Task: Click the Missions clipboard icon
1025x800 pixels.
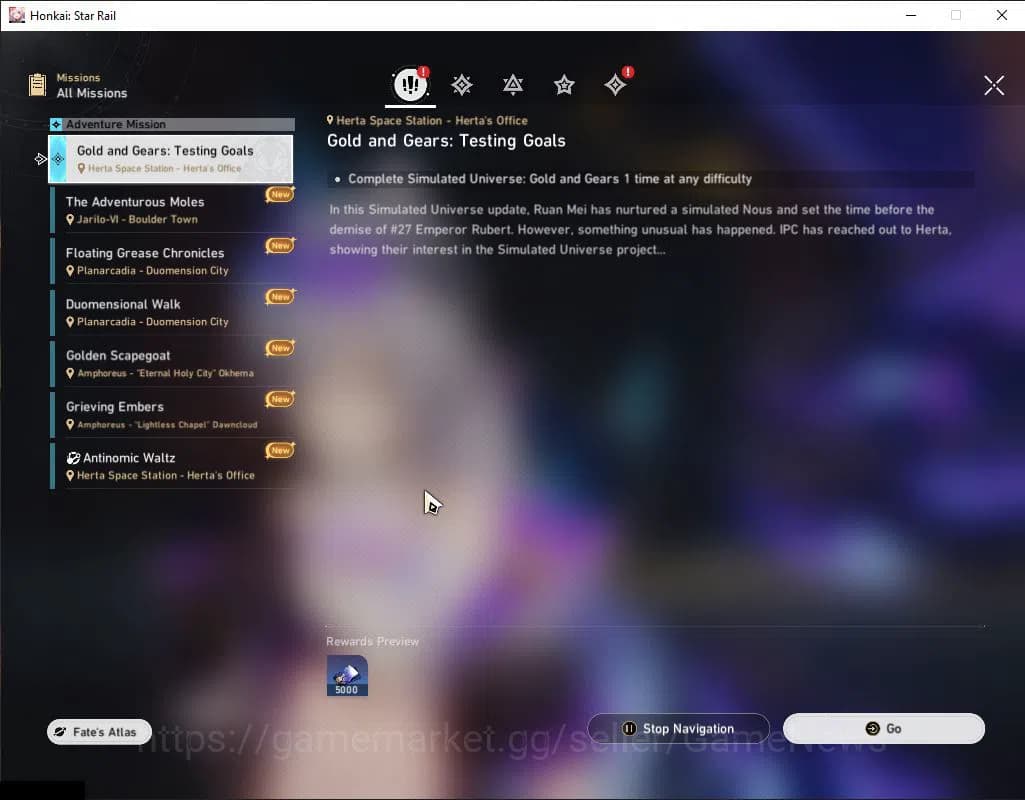Action: [x=37, y=84]
